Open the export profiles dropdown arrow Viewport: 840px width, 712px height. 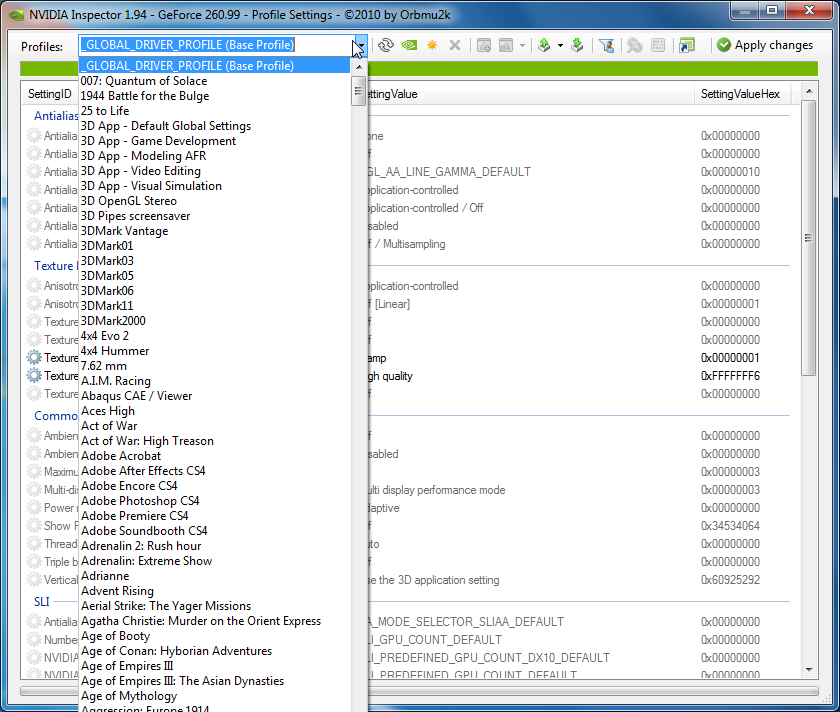(560, 45)
